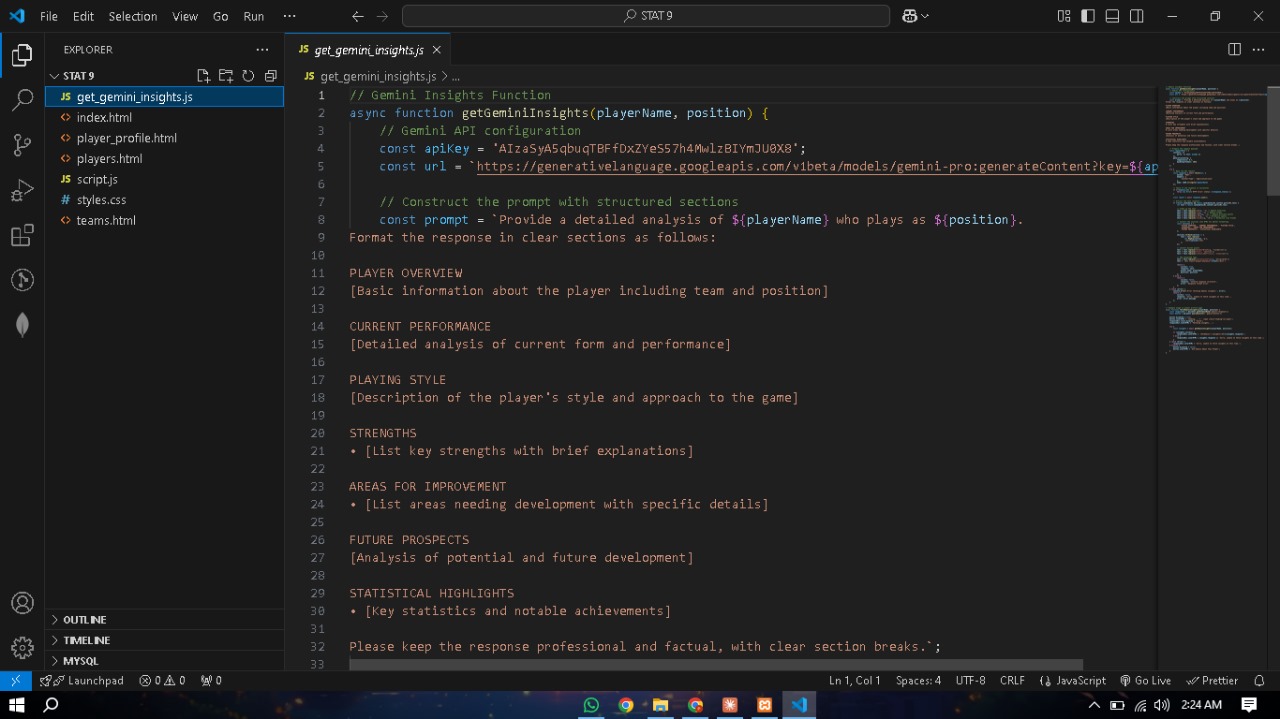Screen dimensions: 1280x719
Task: Open Customize Layout icon
Action: point(1064,16)
